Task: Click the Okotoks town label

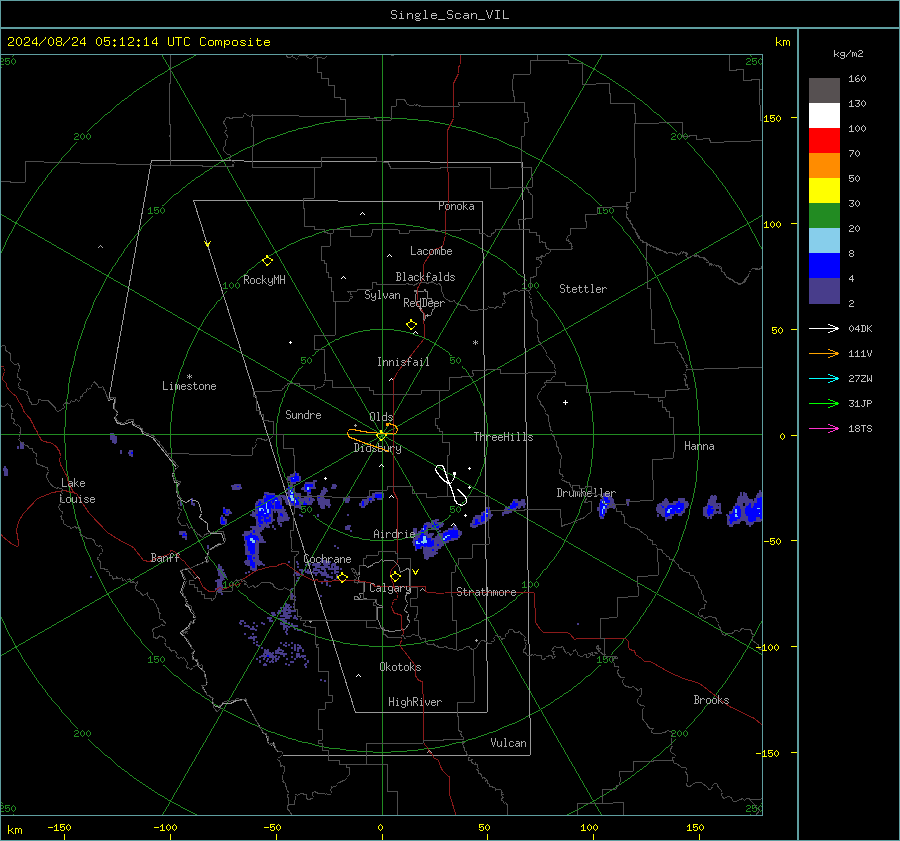Action: point(400,667)
